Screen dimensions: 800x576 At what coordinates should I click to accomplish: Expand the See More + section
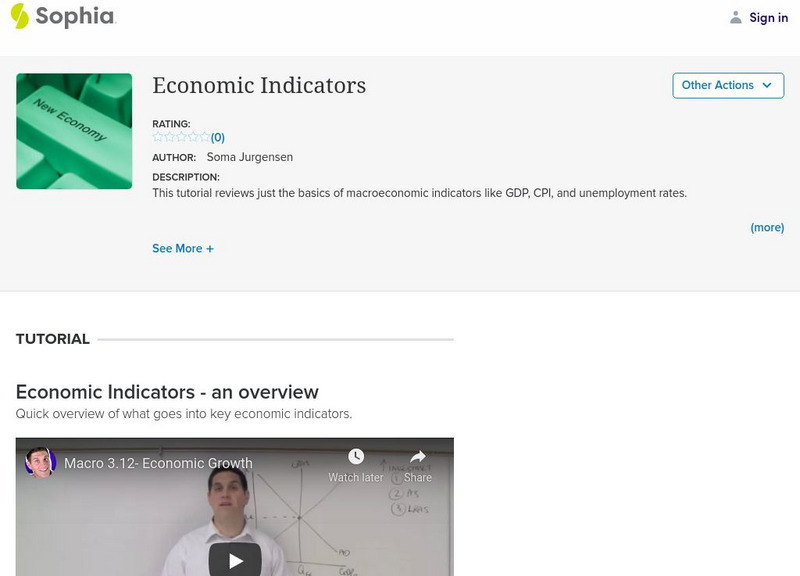tap(183, 248)
